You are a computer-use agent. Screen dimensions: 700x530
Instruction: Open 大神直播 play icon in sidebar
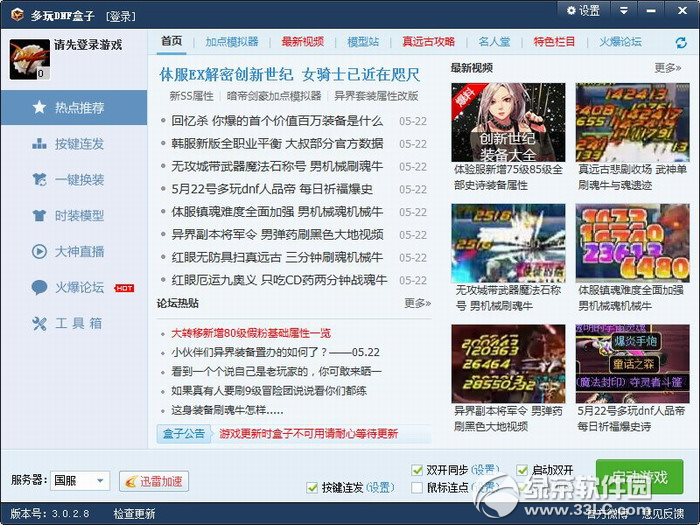39,251
